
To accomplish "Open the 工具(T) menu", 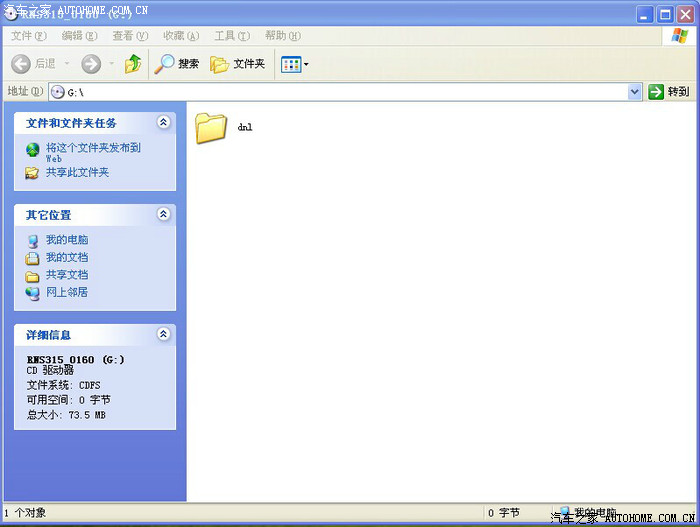I will [x=230, y=36].
